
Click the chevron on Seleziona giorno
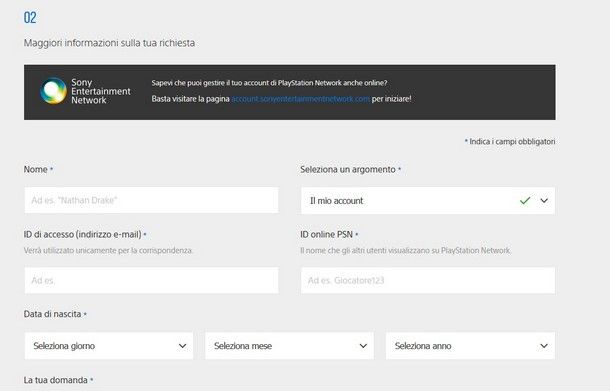[182, 346]
